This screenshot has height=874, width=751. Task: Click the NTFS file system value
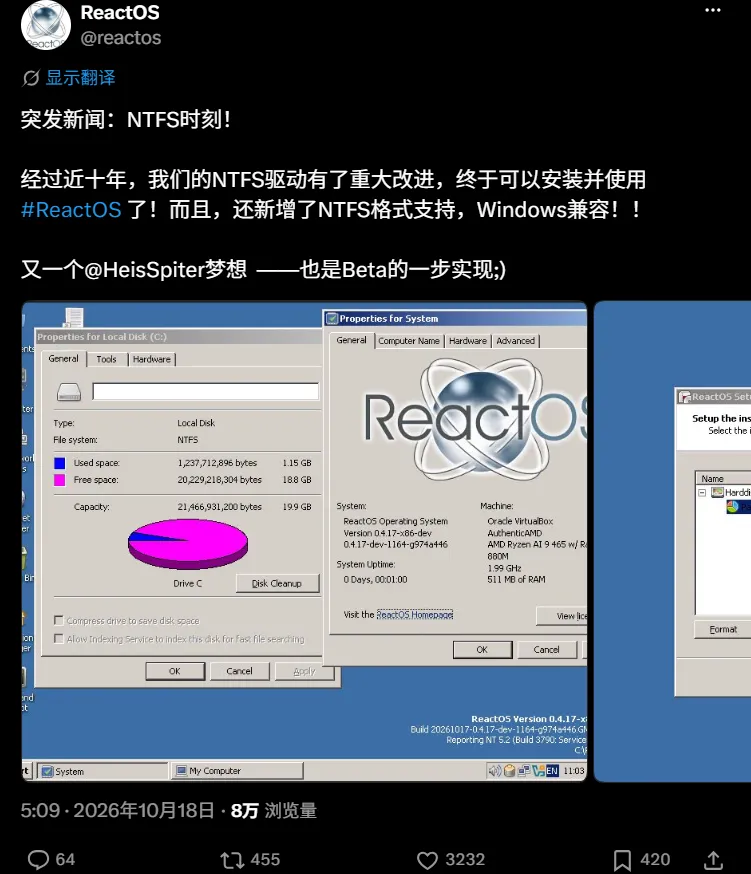[188, 440]
